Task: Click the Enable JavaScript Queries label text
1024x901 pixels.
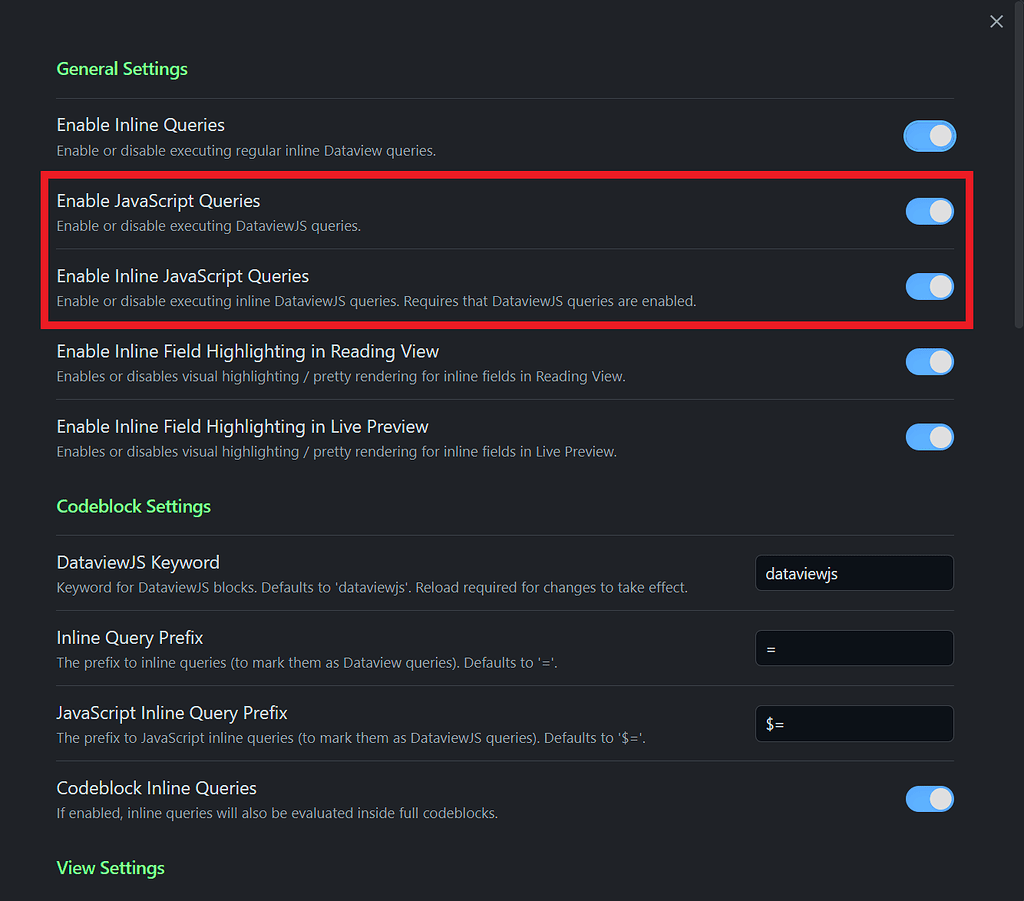Action: pos(158,201)
